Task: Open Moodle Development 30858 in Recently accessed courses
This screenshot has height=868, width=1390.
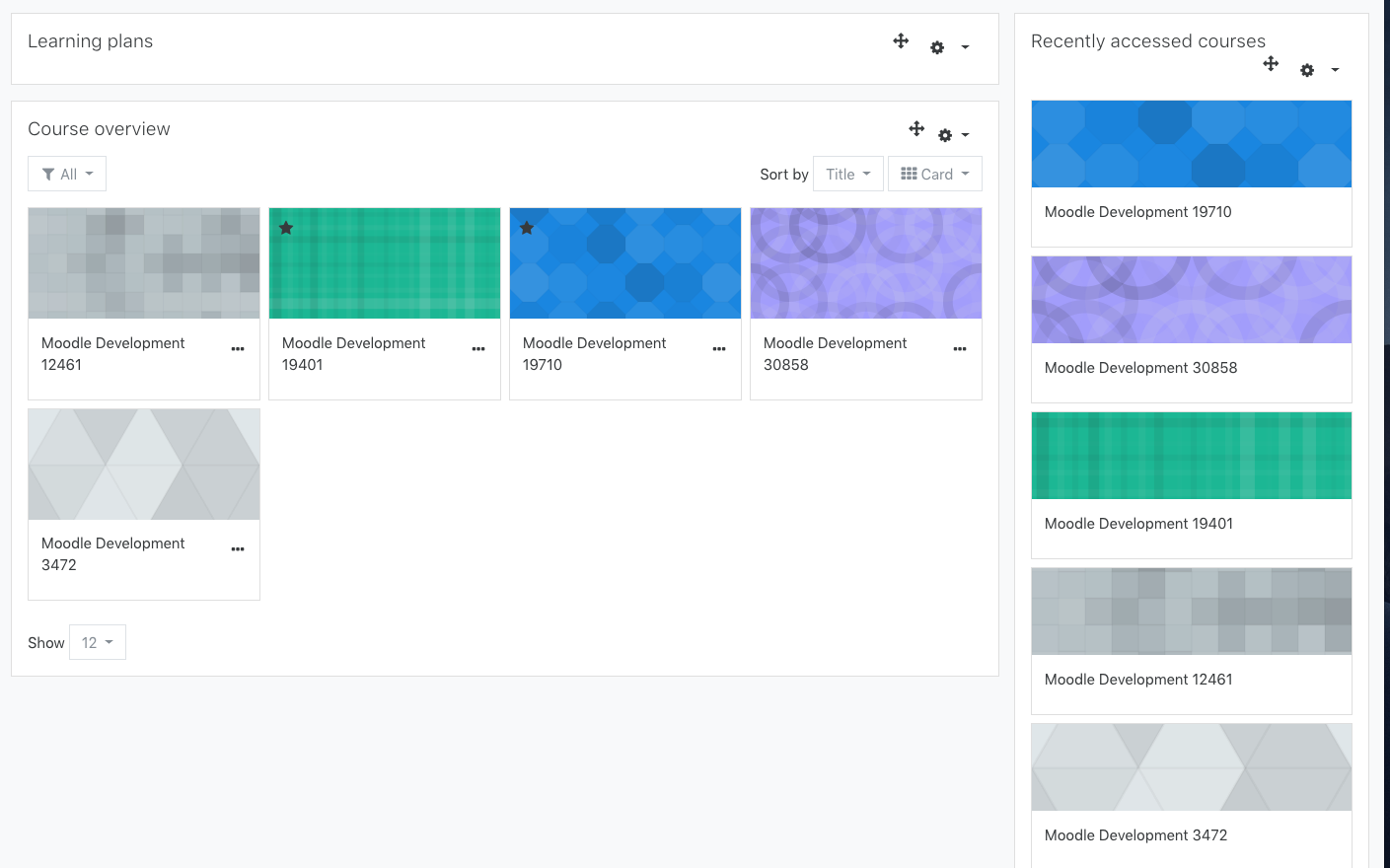Action: [x=1140, y=368]
